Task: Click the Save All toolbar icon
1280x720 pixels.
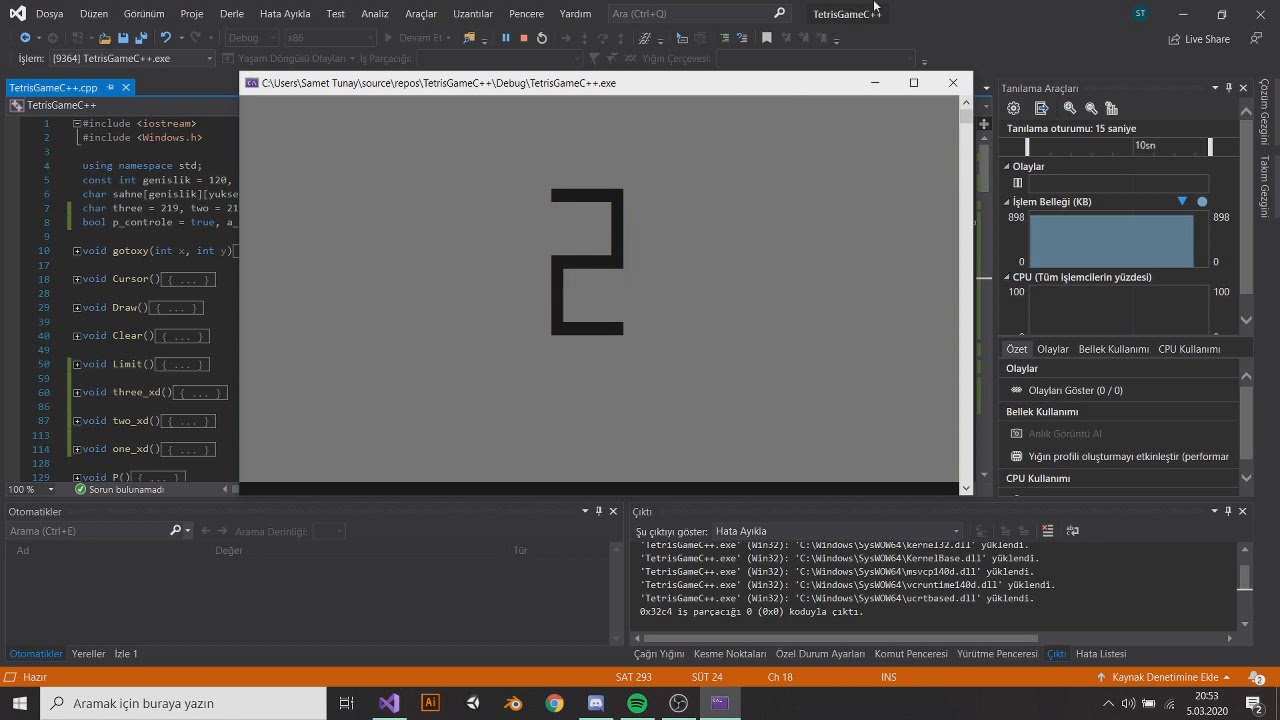Action: [x=141, y=38]
